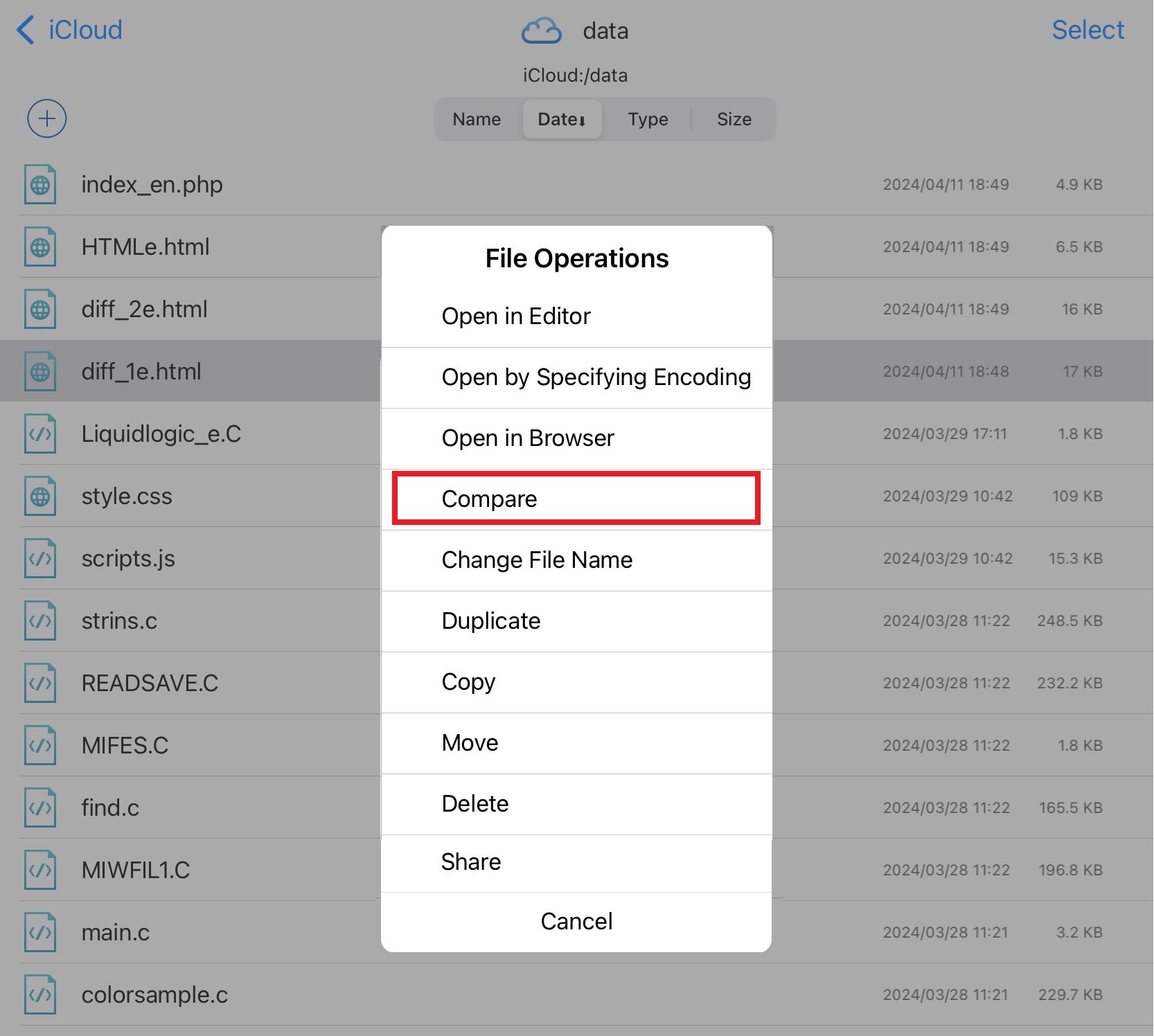The width and height of the screenshot is (1154, 1036).
Task: Choose Change File Name option
Action: coord(576,560)
